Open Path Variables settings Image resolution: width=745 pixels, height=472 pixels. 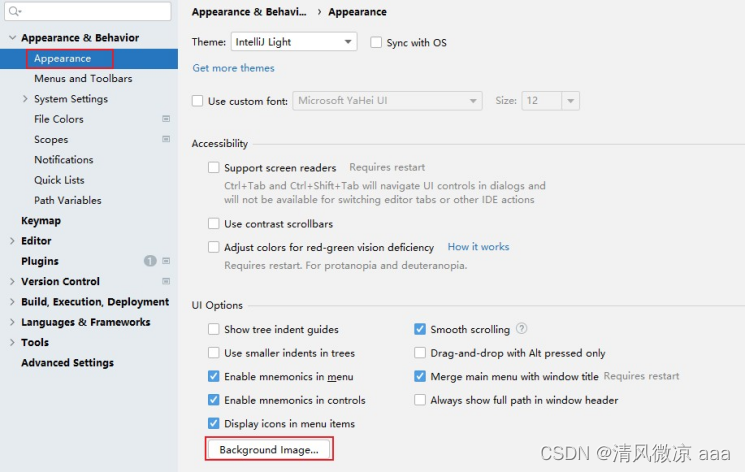pos(68,201)
